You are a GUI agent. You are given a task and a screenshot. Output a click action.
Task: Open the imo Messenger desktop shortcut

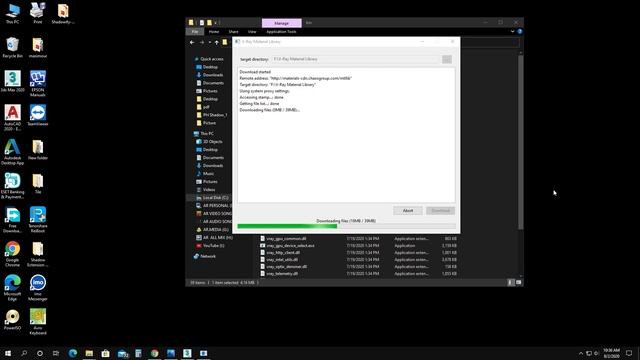pyautogui.click(x=38, y=287)
